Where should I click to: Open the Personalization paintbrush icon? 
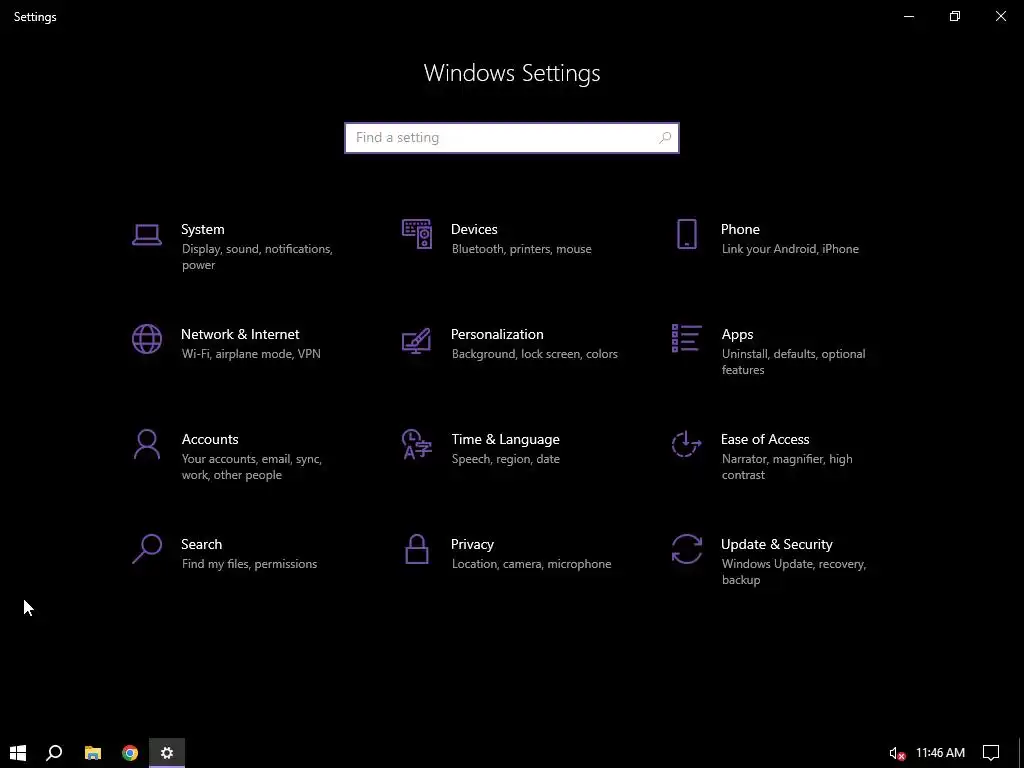(417, 340)
